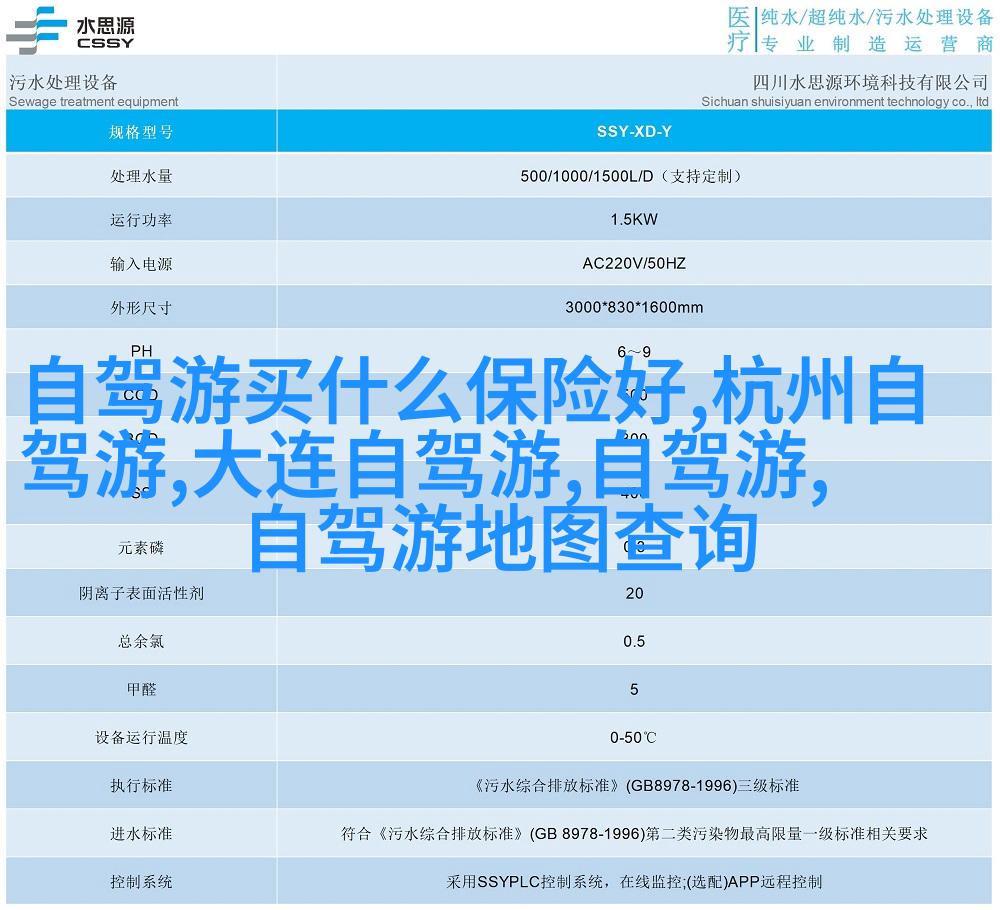Select the 处理水量 row label
The image size is (1000, 910).
point(141,176)
